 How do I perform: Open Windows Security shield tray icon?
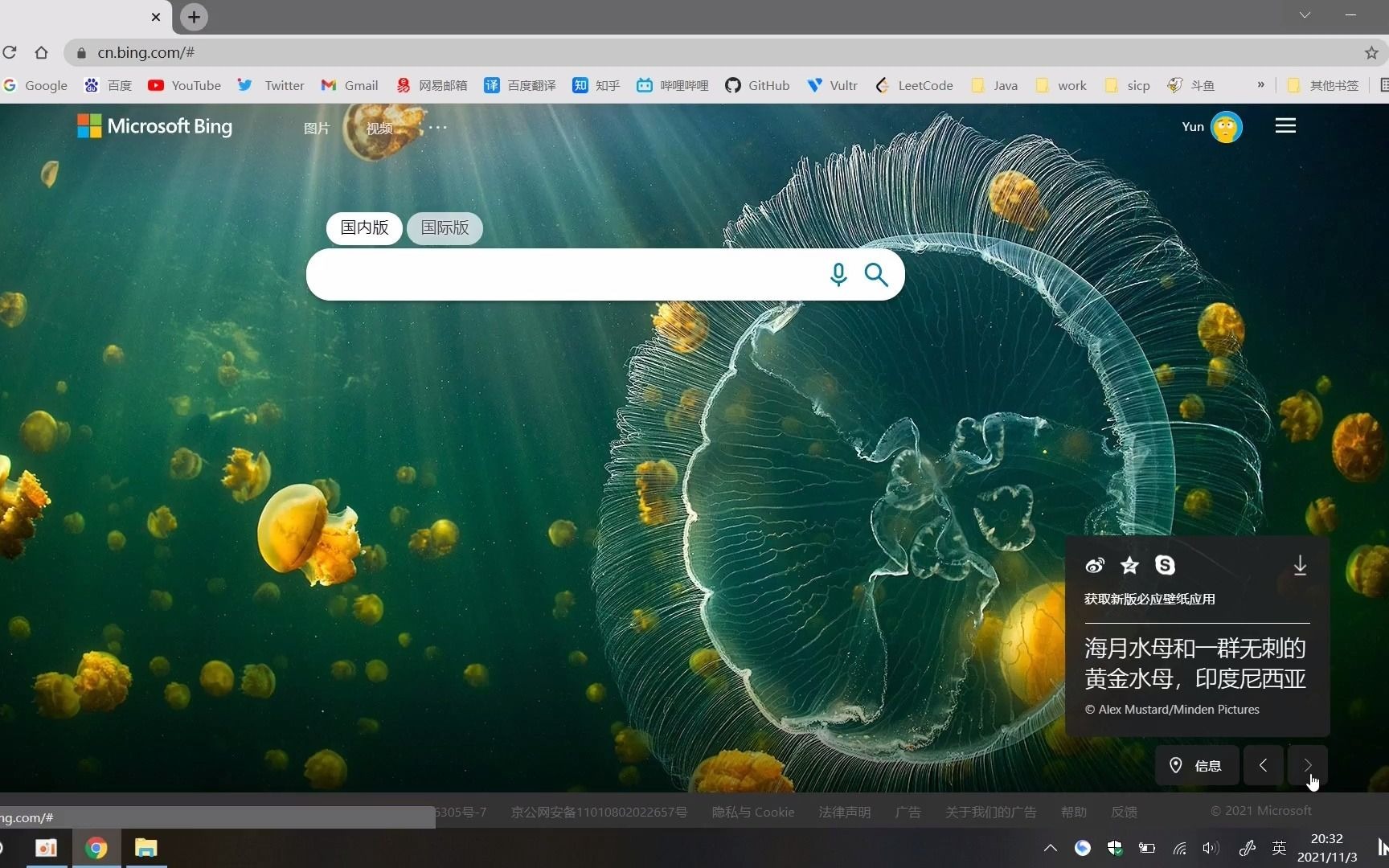(1115, 848)
